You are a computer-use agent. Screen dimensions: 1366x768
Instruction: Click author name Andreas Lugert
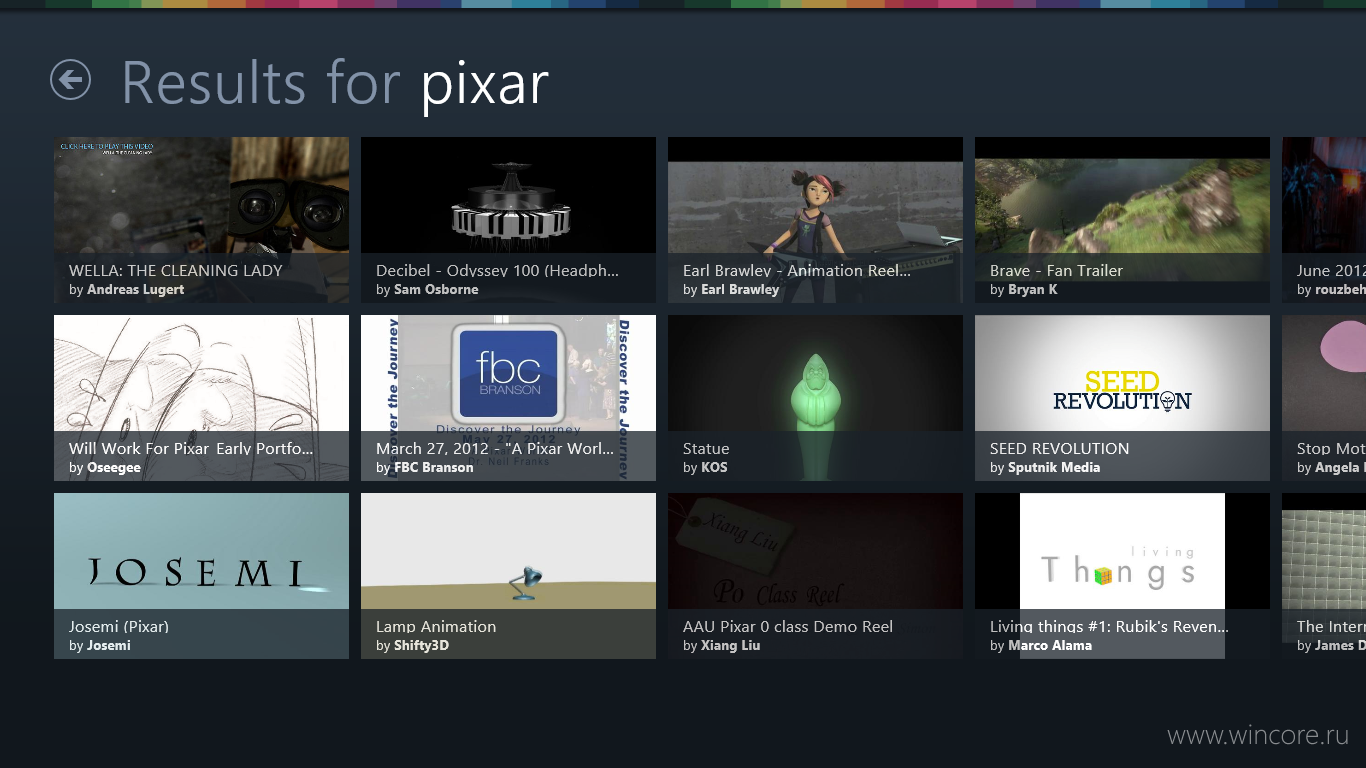click(x=136, y=290)
